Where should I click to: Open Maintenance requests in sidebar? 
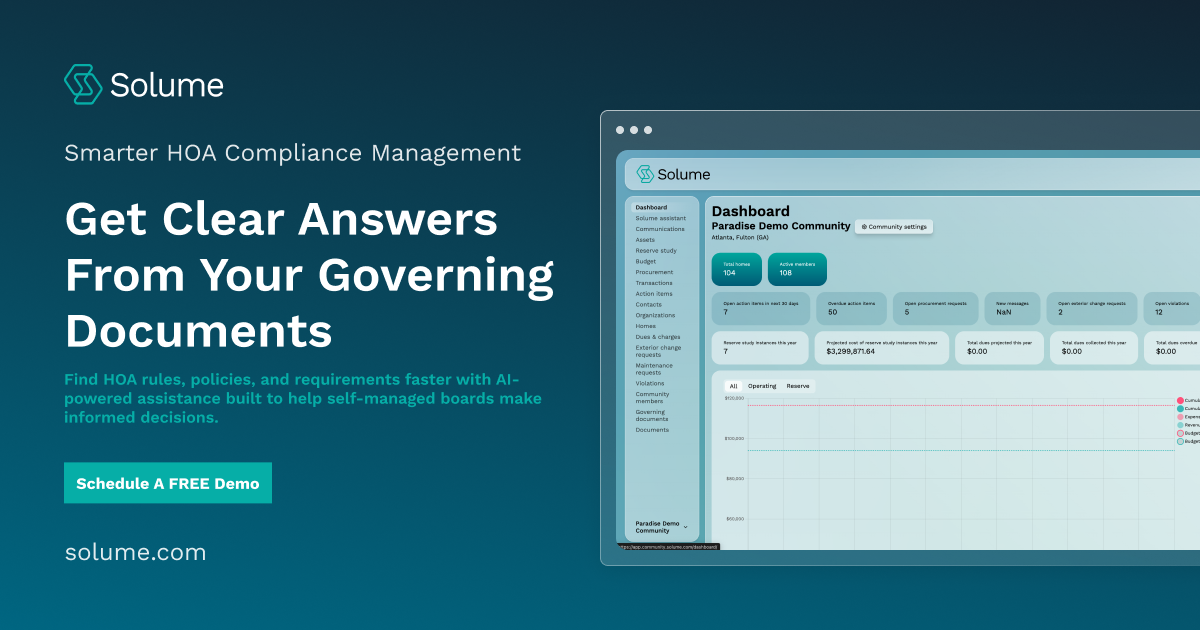(654, 369)
